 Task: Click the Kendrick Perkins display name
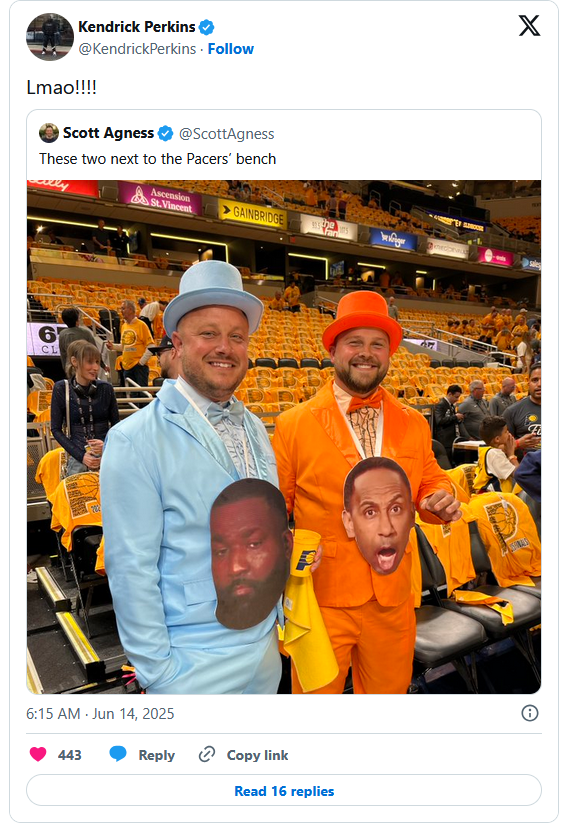pos(137,27)
